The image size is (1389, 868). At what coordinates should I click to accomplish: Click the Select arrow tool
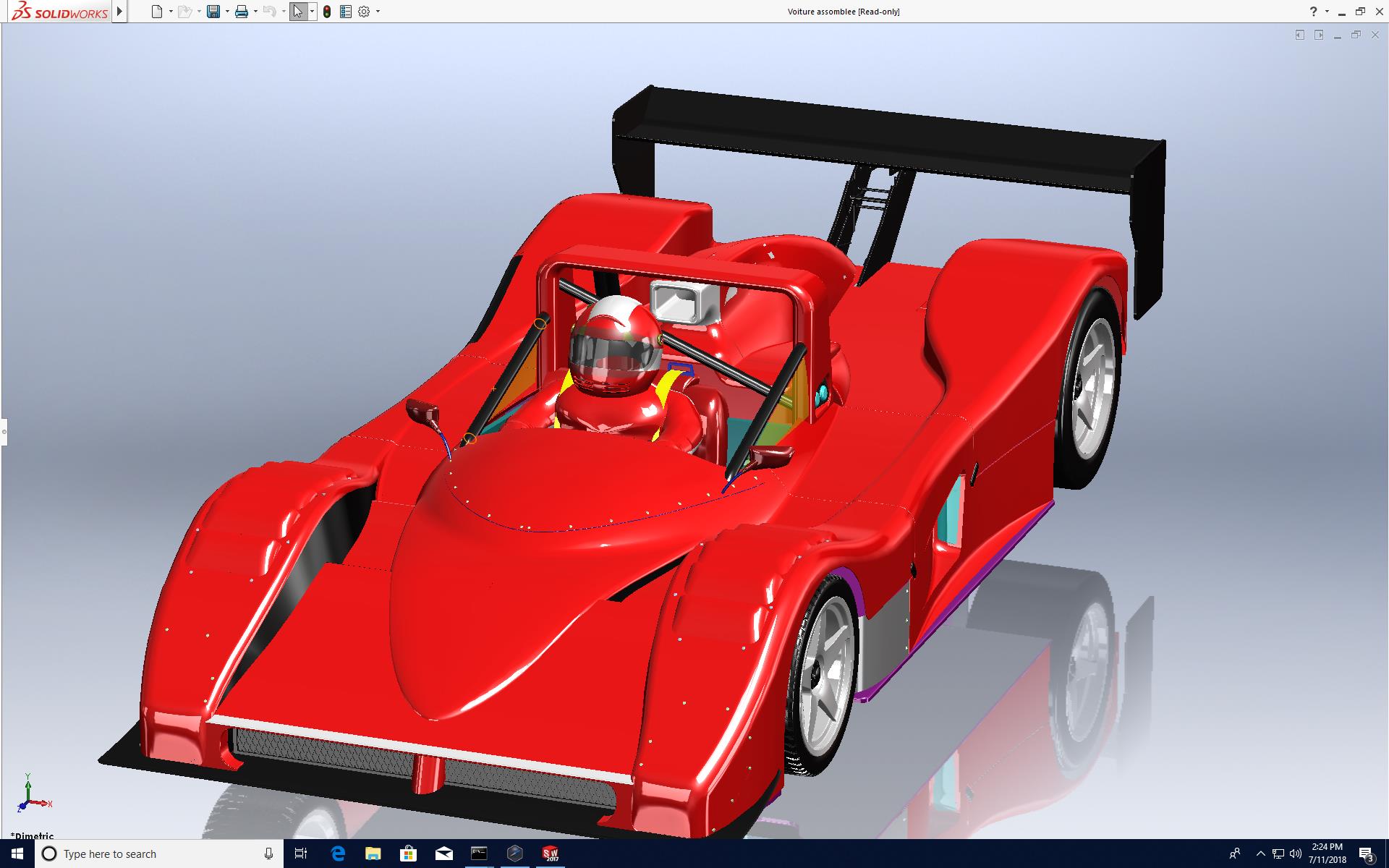[297, 12]
